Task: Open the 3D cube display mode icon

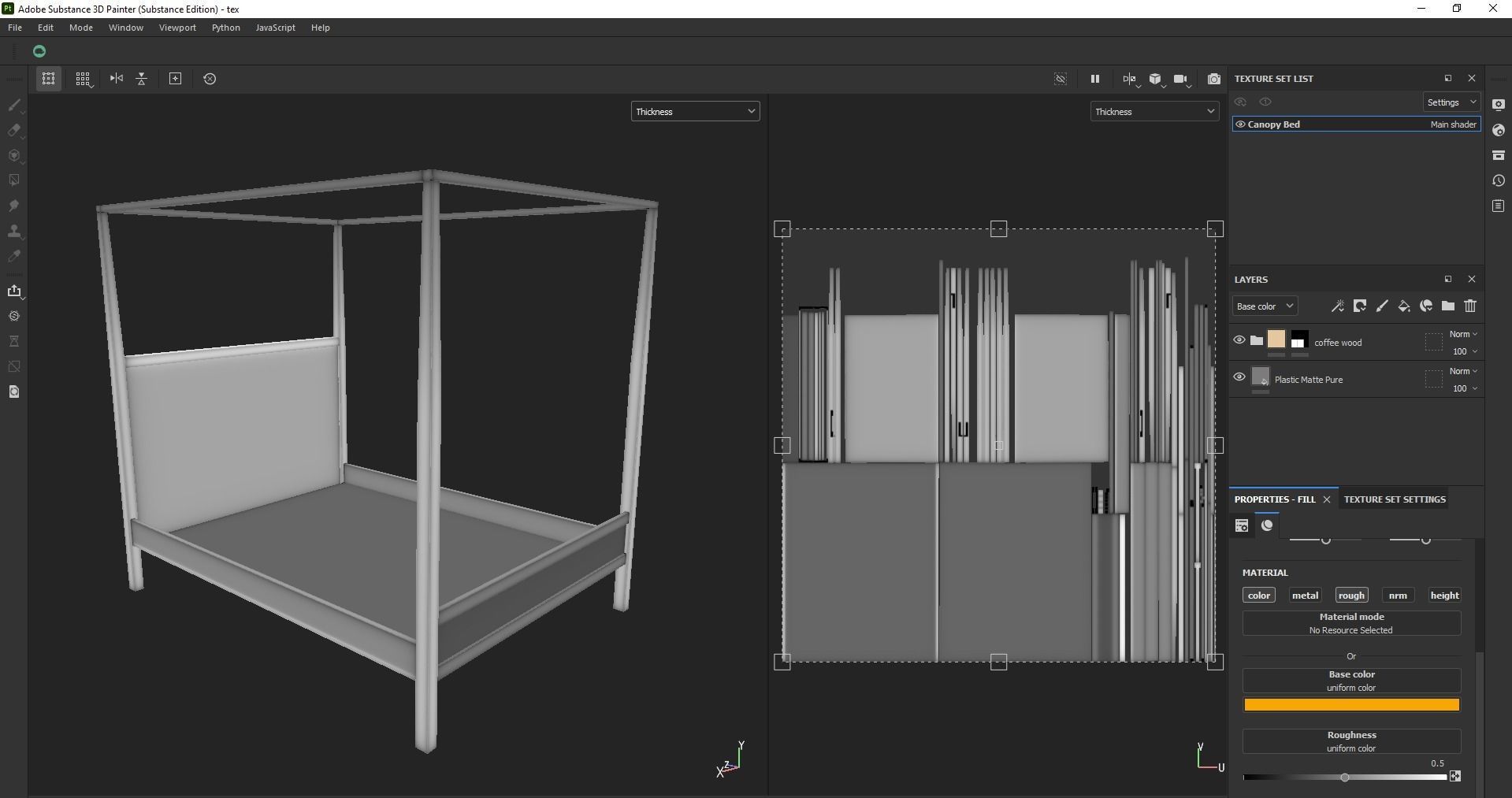Action: 1155,79
